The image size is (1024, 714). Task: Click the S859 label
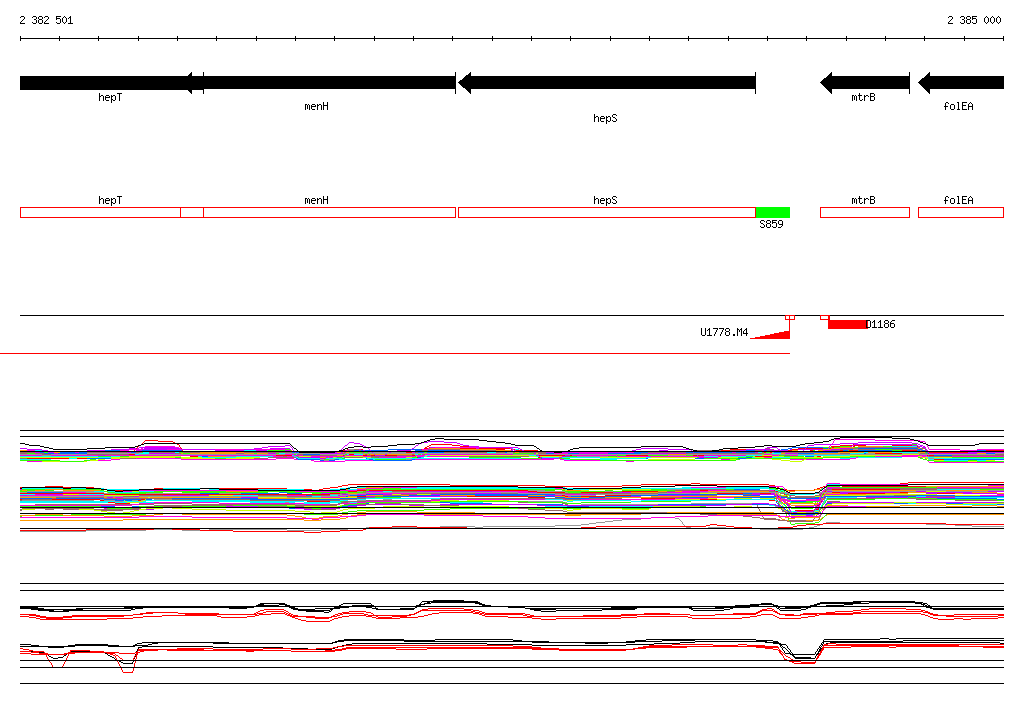771,224
